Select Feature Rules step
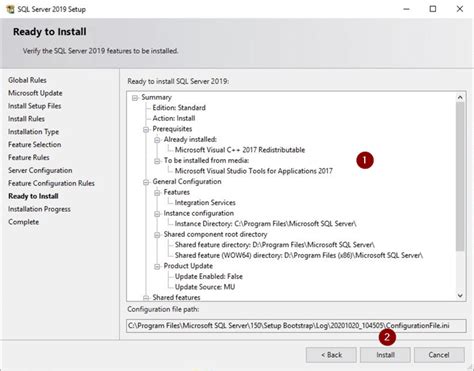Viewport: 474px width, 371px height. (x=28, y=157)
